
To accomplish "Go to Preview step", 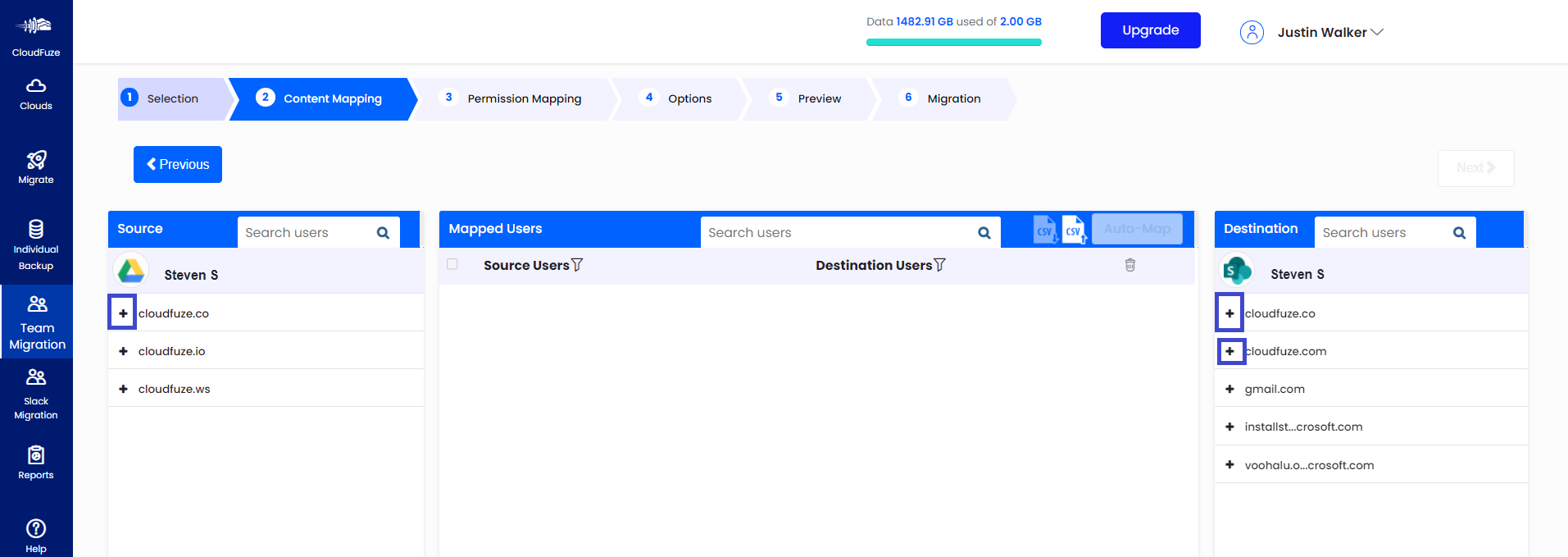I will 808,99.
